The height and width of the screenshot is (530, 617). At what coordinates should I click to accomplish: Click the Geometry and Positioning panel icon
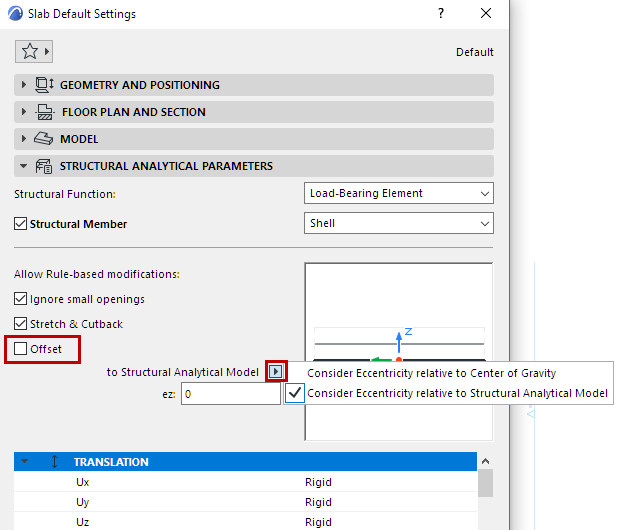tap(44, 85)
